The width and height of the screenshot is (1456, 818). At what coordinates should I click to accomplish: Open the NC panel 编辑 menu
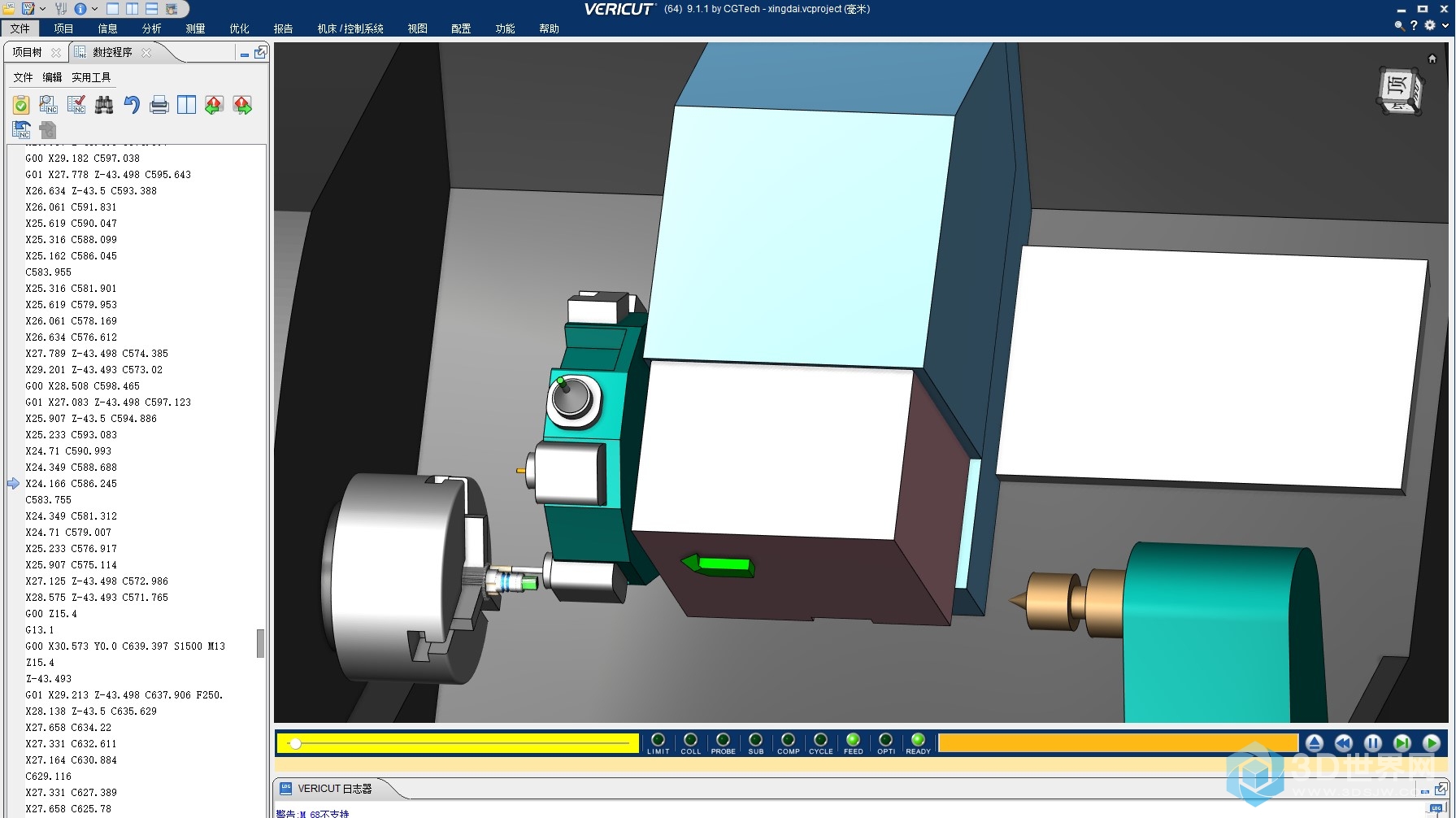tap(52, 77)
